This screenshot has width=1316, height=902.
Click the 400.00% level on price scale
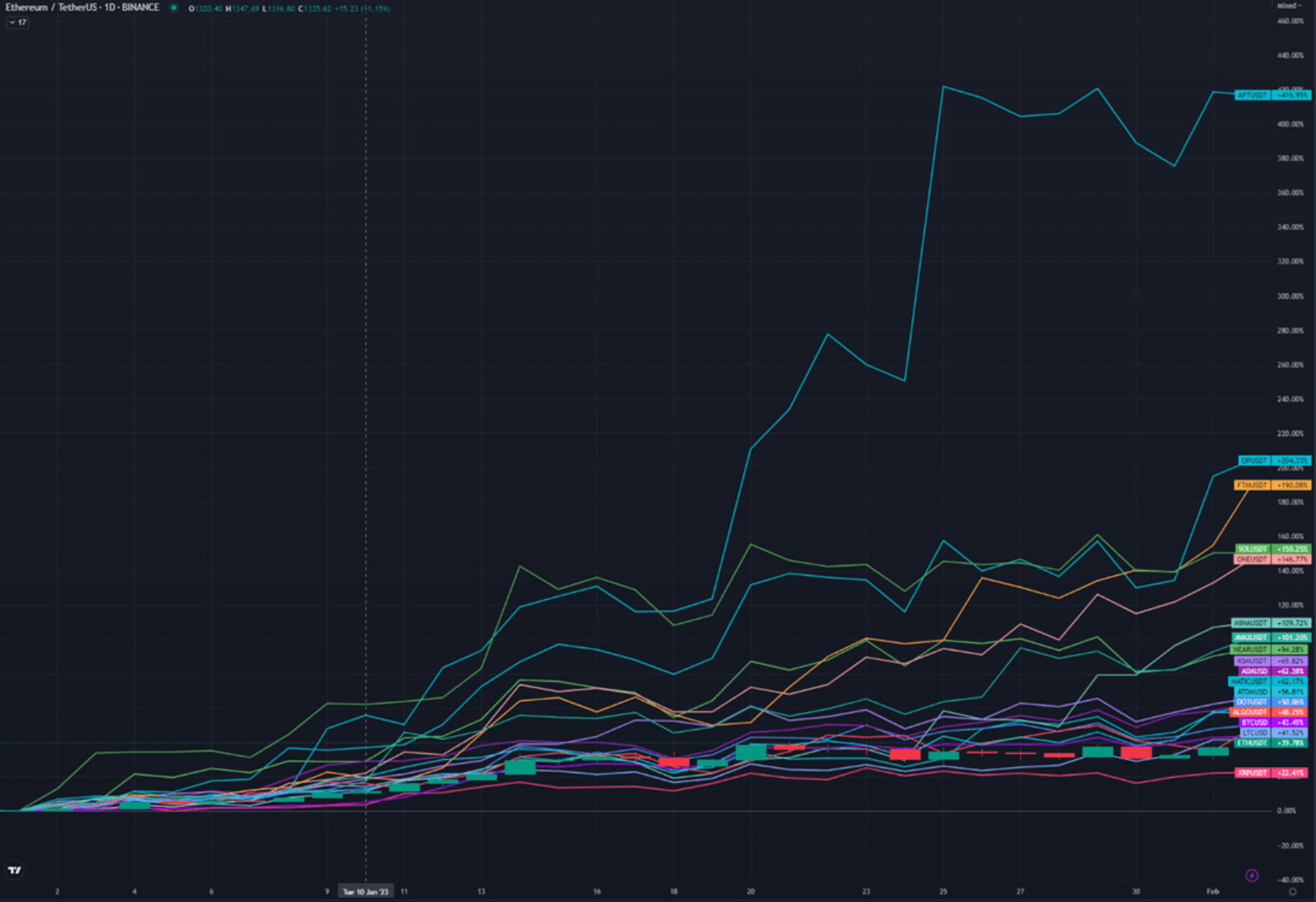1290,124
